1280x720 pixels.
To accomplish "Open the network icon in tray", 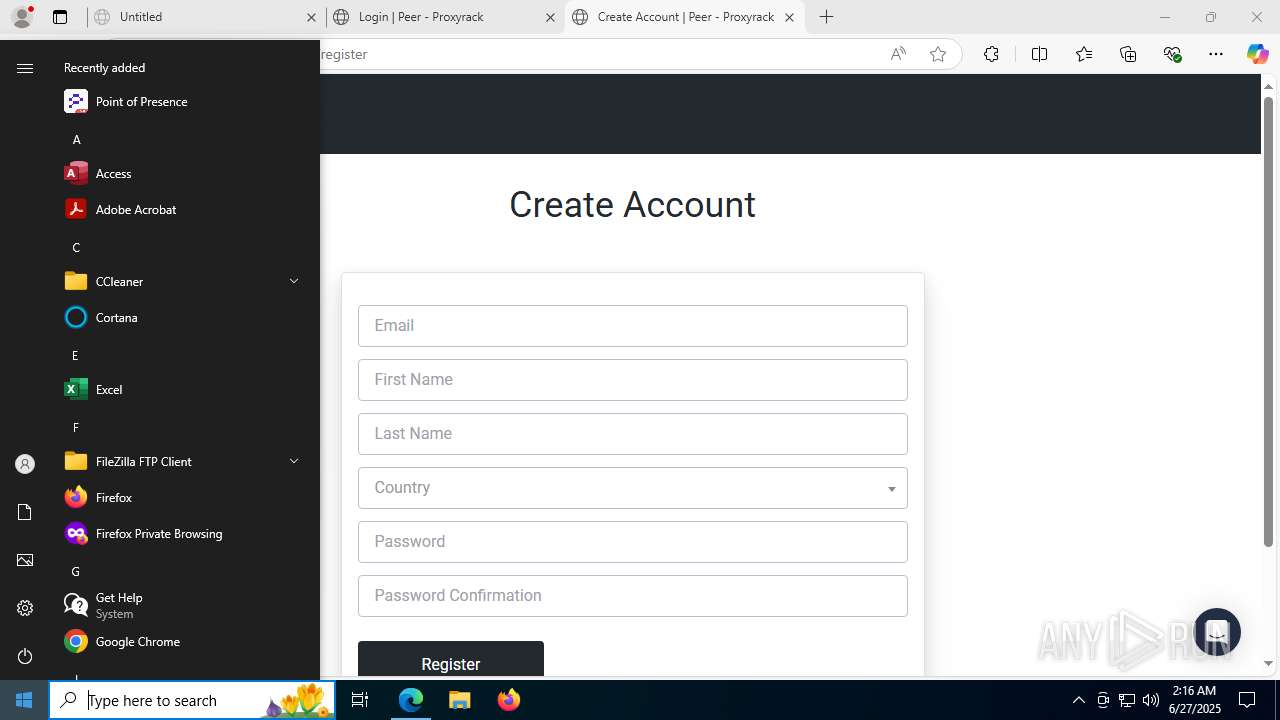I will coord(1127,700).
